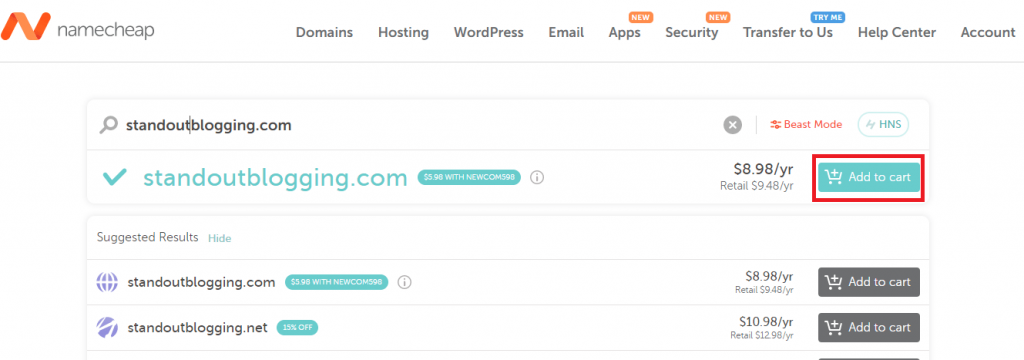Open the Apps menu
The width and height of the screenshot is (1024, 360).
tap(624, 33)
